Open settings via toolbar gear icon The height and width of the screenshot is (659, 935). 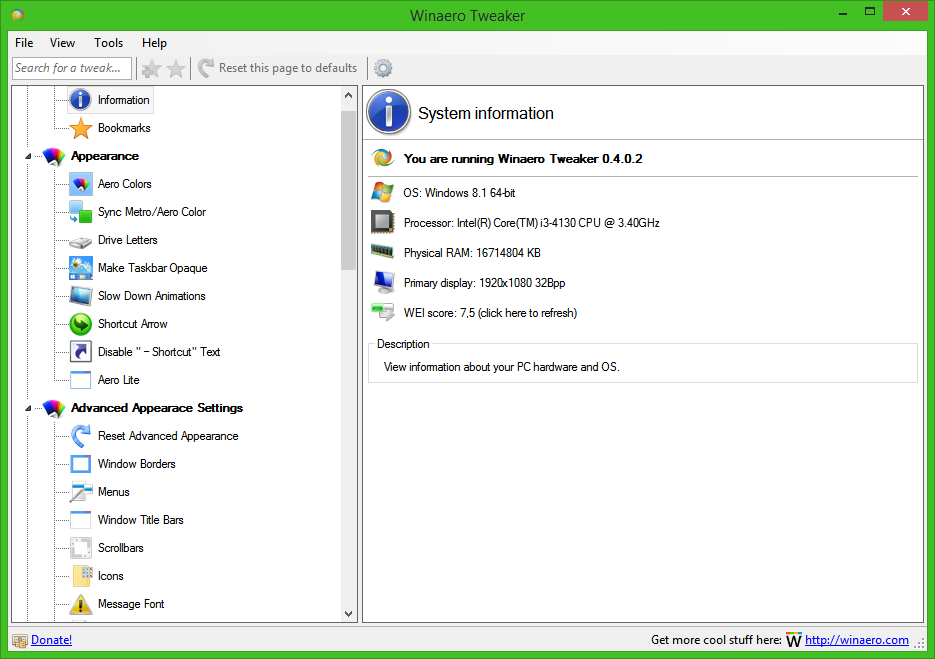point(383,68)
